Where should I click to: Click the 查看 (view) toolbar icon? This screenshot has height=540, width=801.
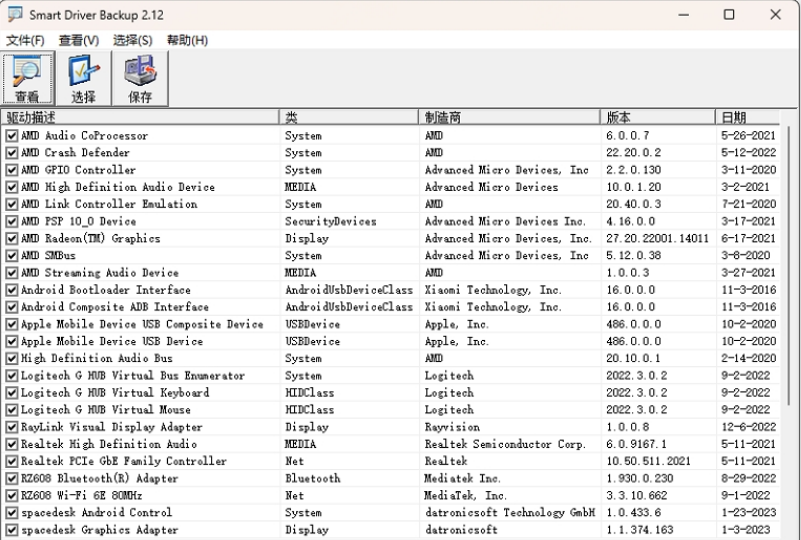tap(28, 79)
